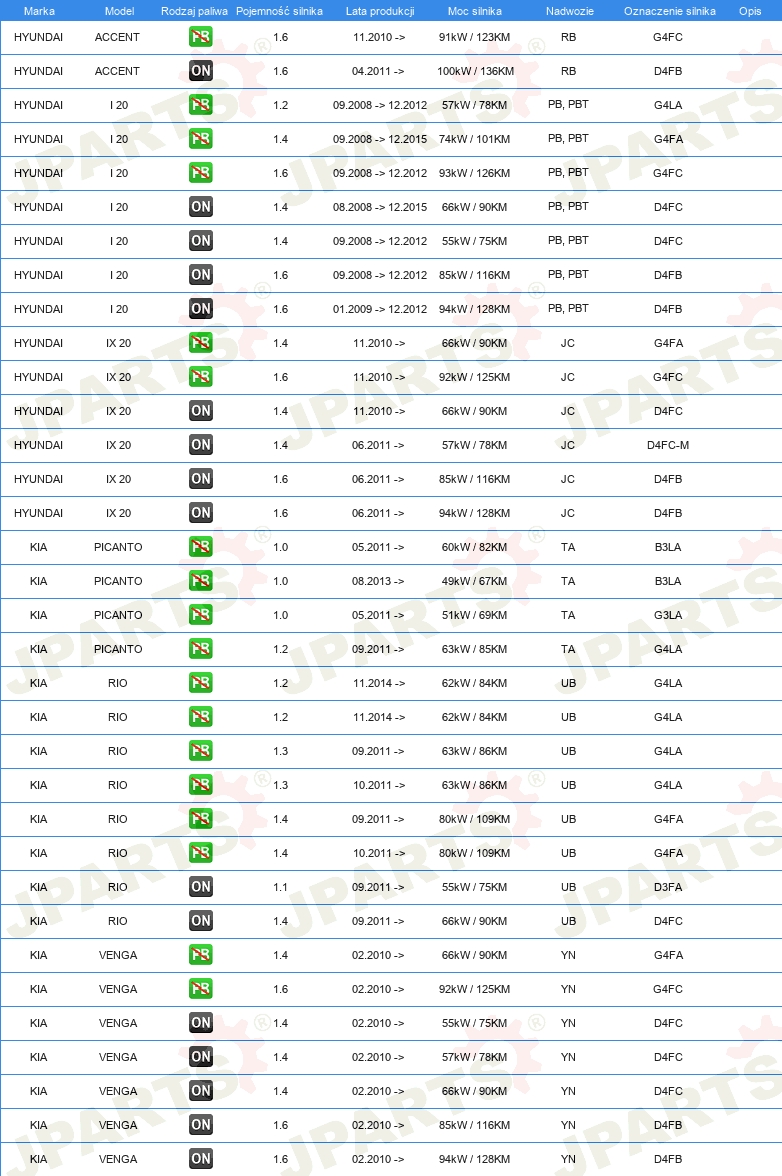The height and width of the screenshot is (1176, 782).
Task: Select the power cell 63kW / 85KM
Action: [x=475, y=649]
